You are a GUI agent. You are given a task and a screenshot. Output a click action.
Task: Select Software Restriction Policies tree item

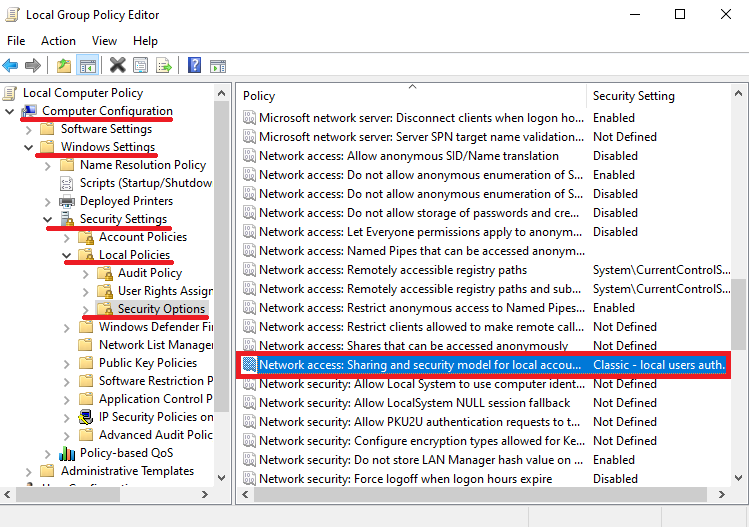click(x=156, y=381)
